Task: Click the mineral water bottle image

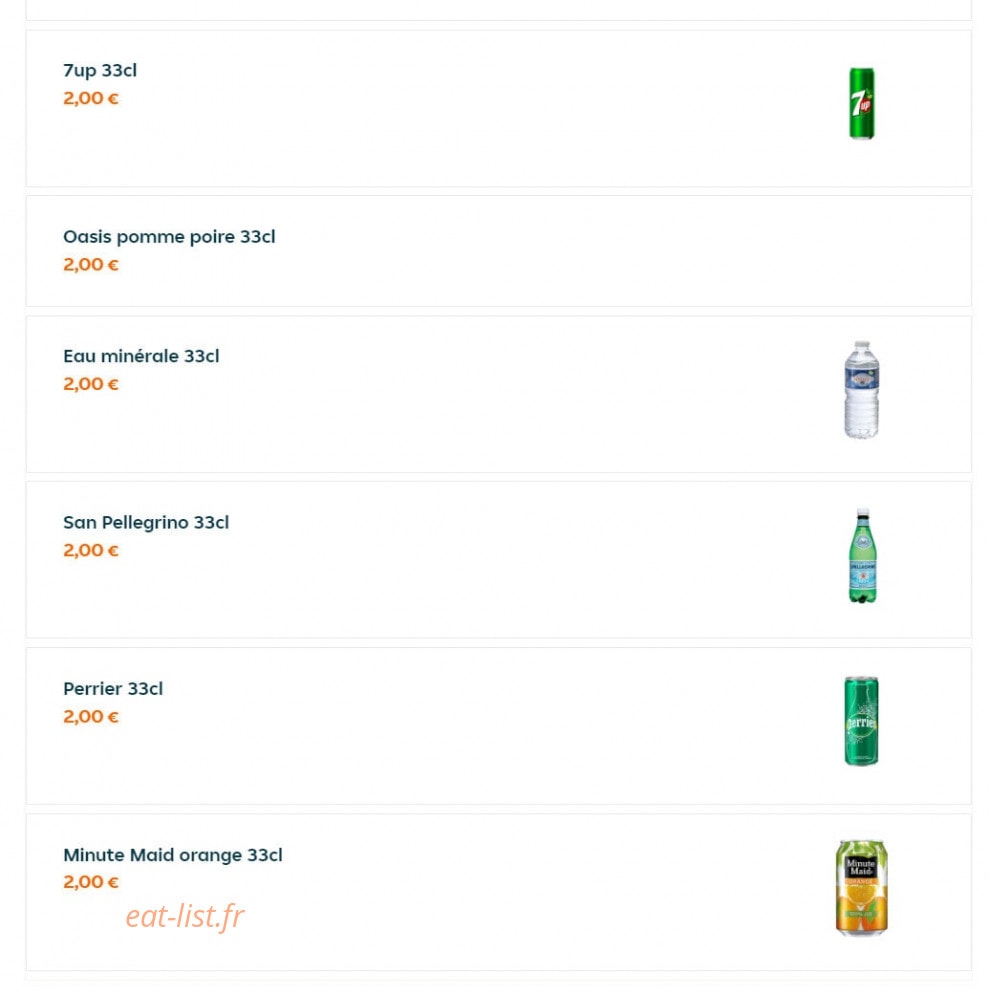Action: [x=861, y=390]
